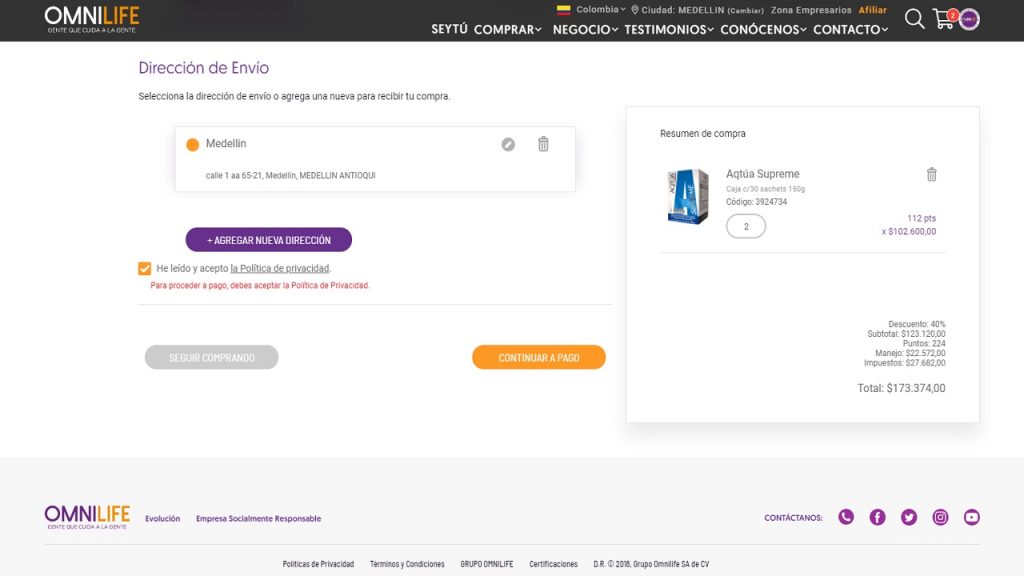
Task: Uncheck the privacy policy acceptance checkbox
Action: tap(144, 268)
